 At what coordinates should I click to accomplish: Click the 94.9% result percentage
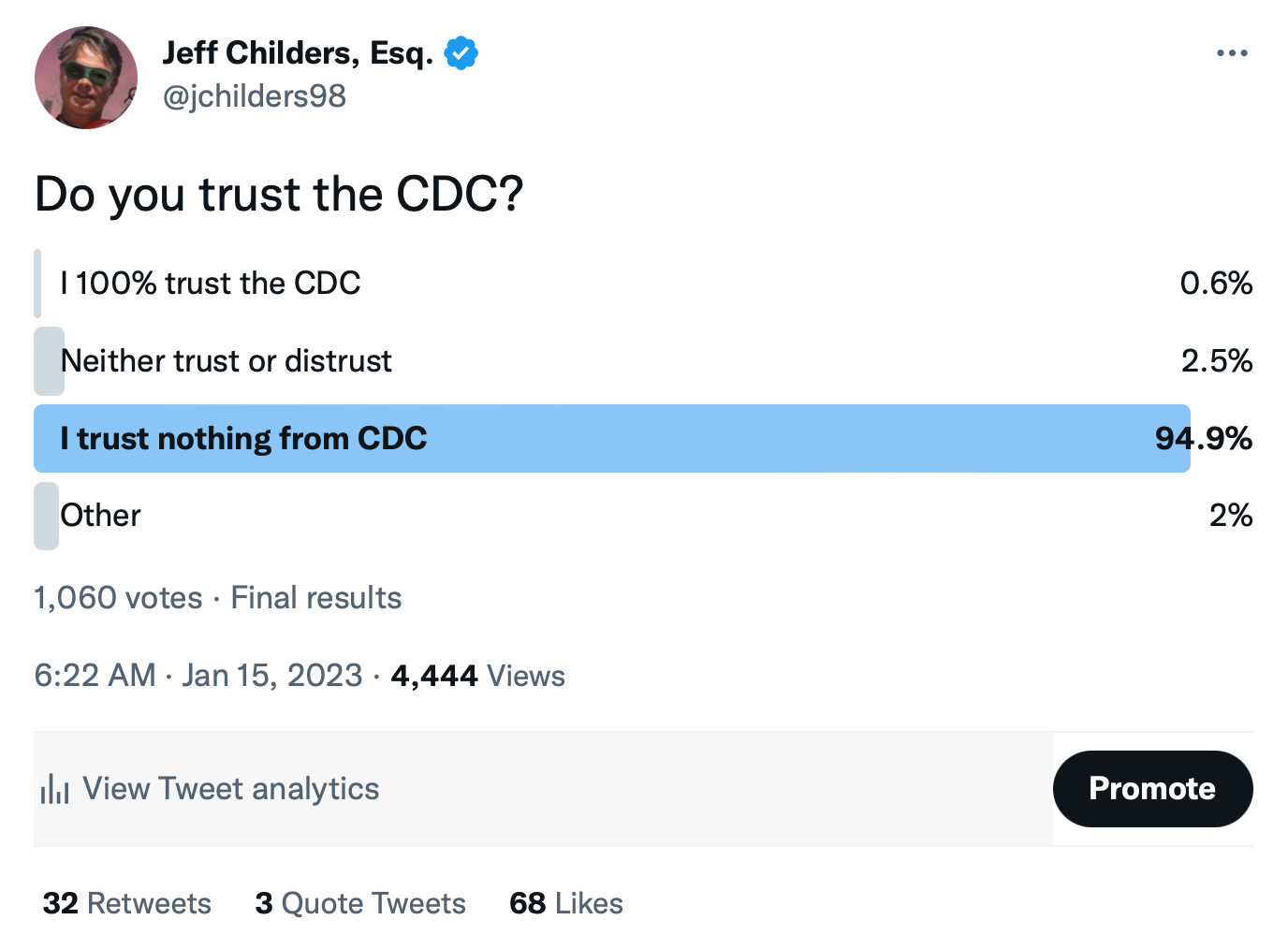1204,439
